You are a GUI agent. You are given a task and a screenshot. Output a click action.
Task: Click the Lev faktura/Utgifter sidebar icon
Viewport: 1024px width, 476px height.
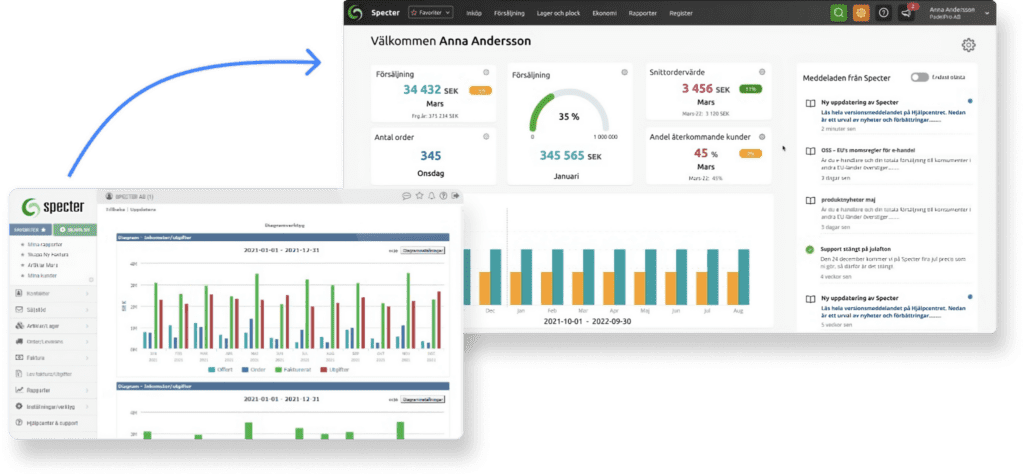click(20, 374)
